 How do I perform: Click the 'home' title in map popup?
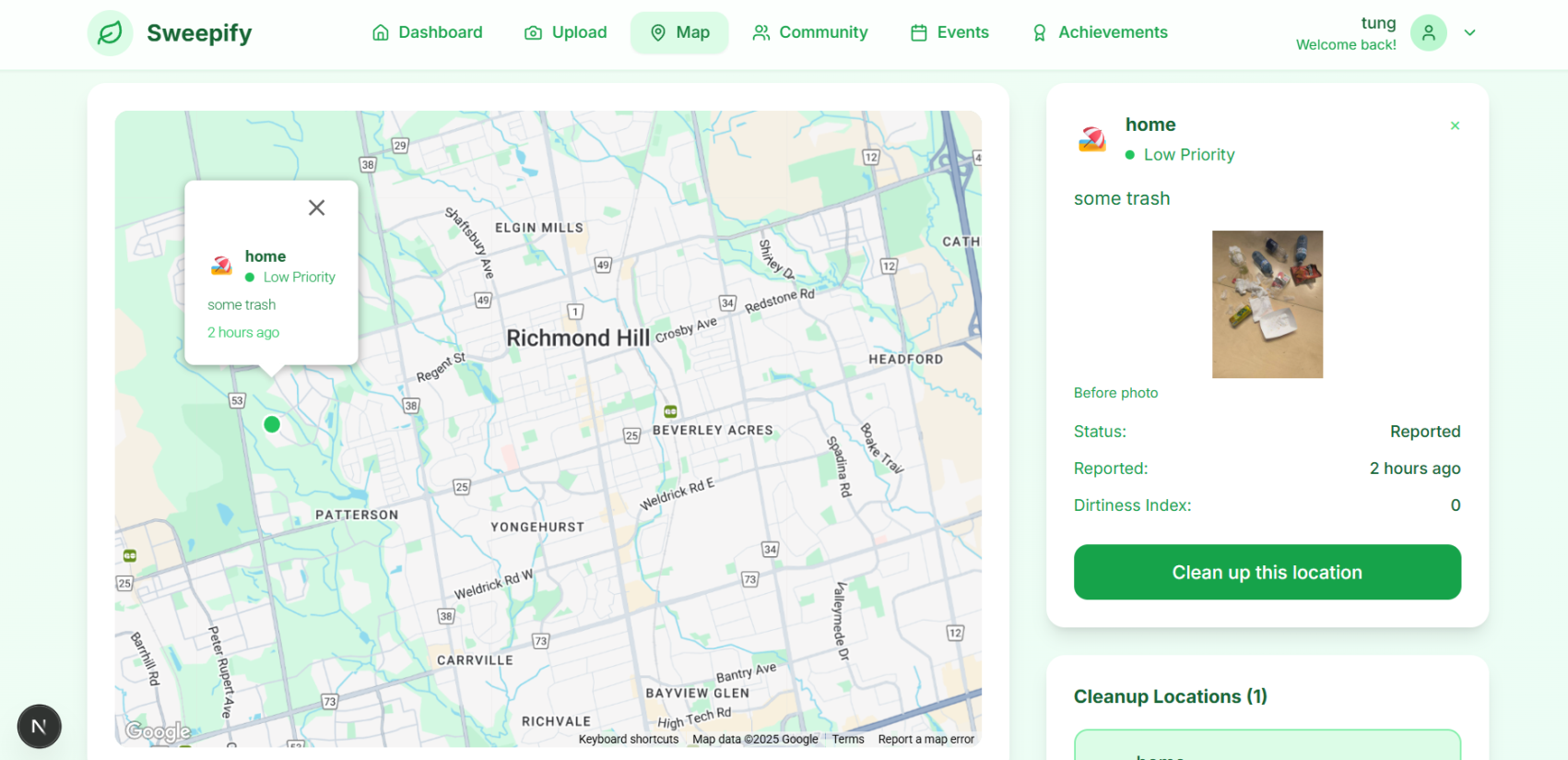tap(265, 256)
